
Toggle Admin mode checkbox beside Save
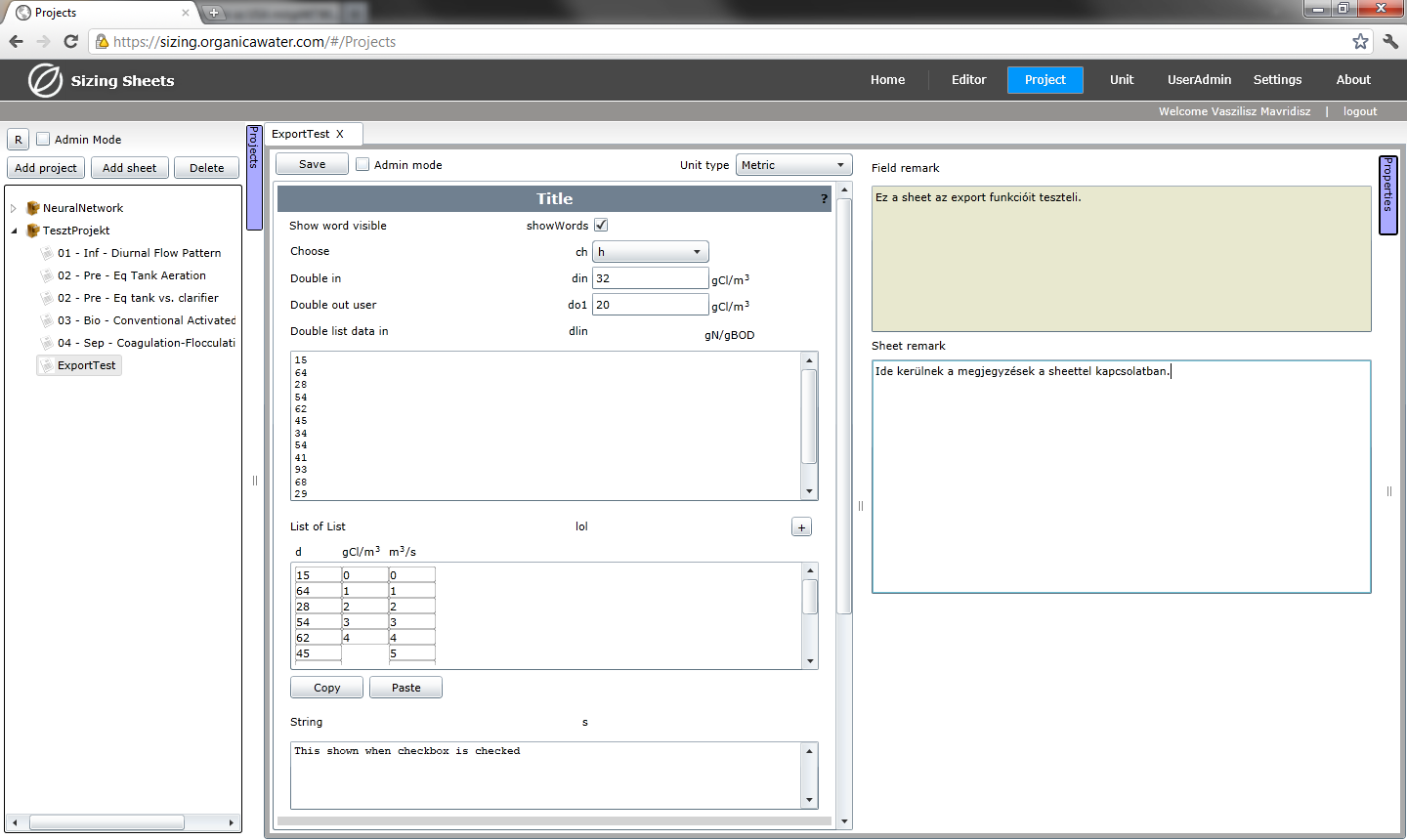coord(362,165)
